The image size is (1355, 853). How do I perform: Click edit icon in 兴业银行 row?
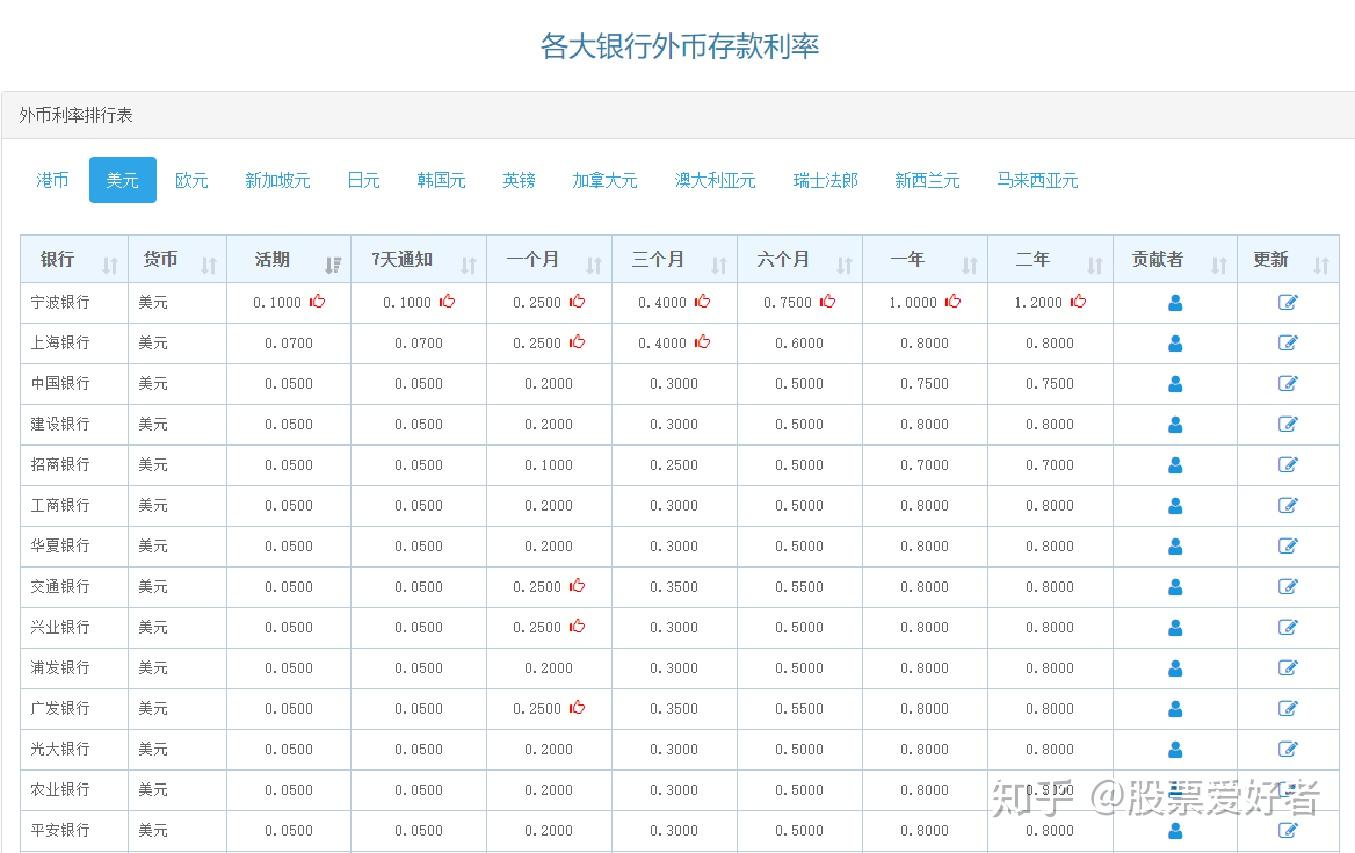coord(1288,628)
